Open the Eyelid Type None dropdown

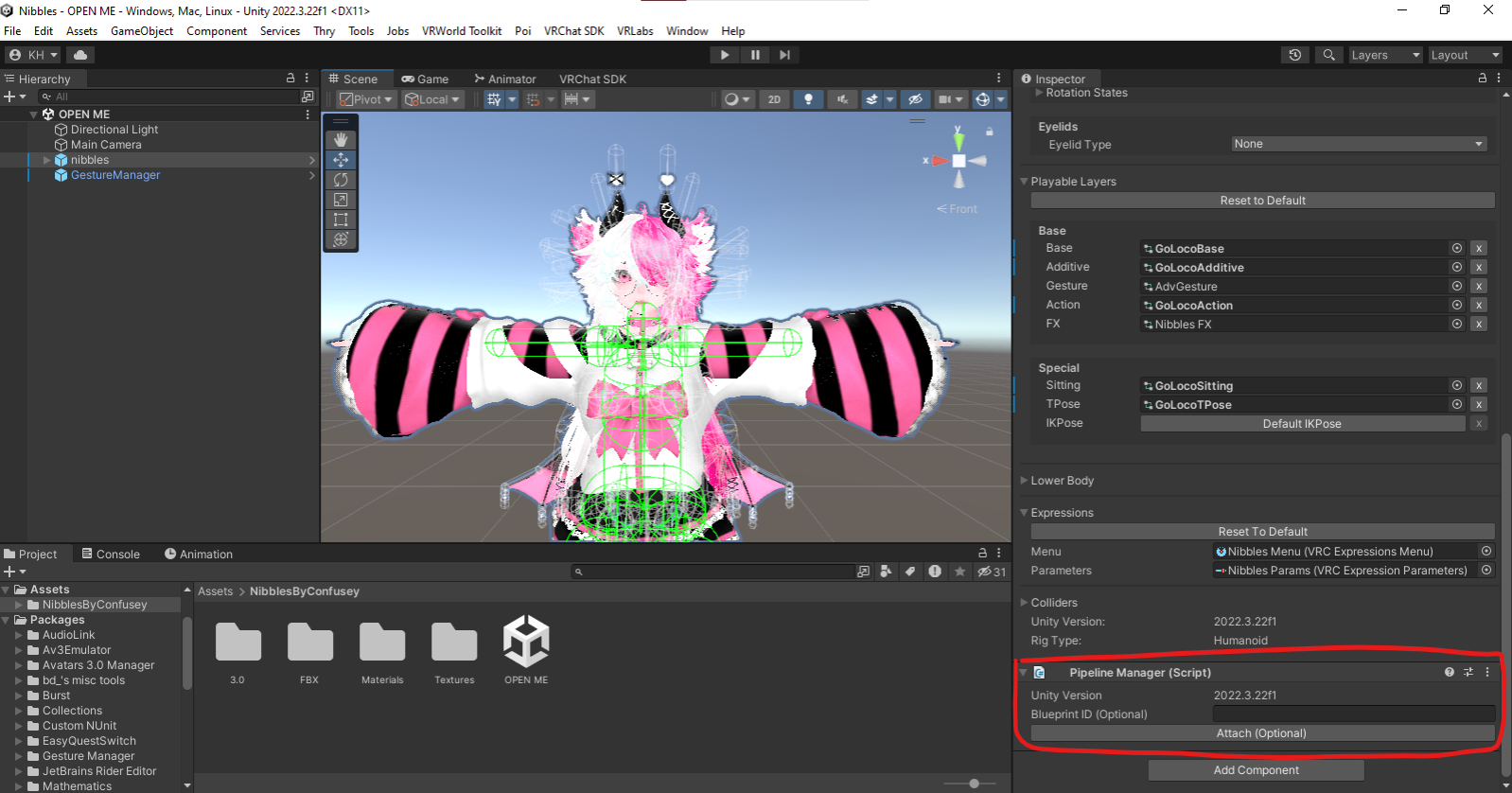pyautogui.click(x=1359, y=144)
